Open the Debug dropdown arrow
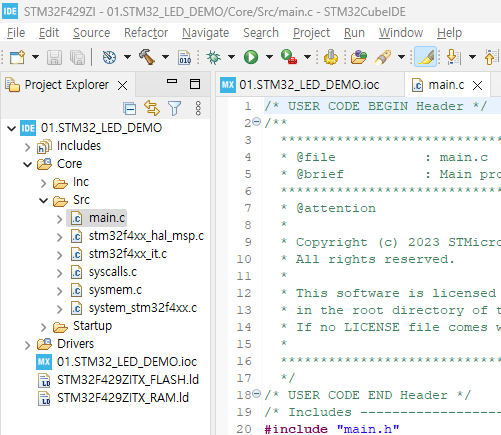 [x=231, y=57]
